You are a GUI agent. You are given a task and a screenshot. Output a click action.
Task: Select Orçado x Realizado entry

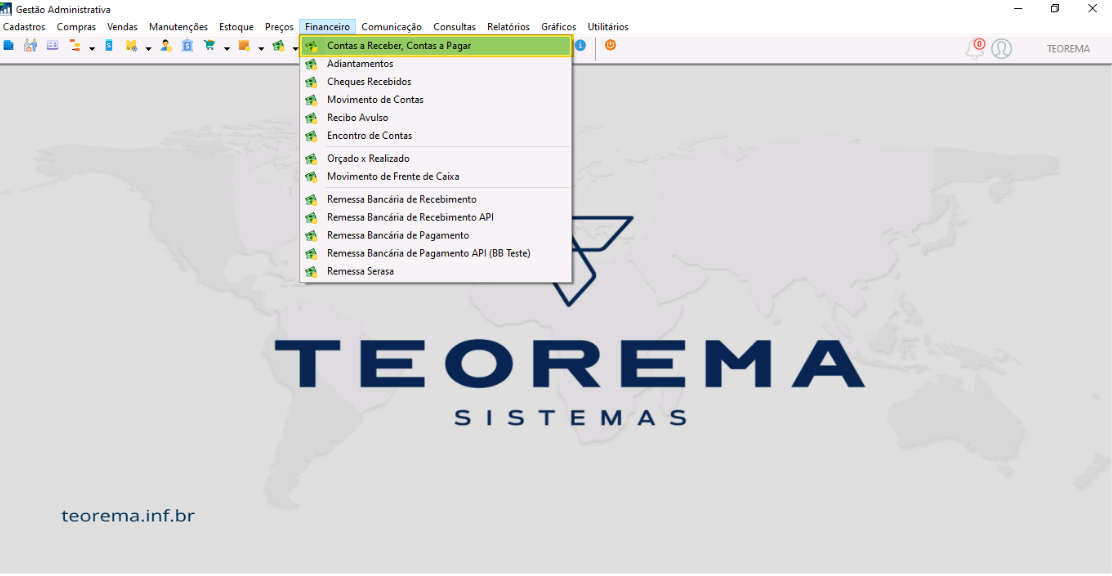[x=435, y=159]
